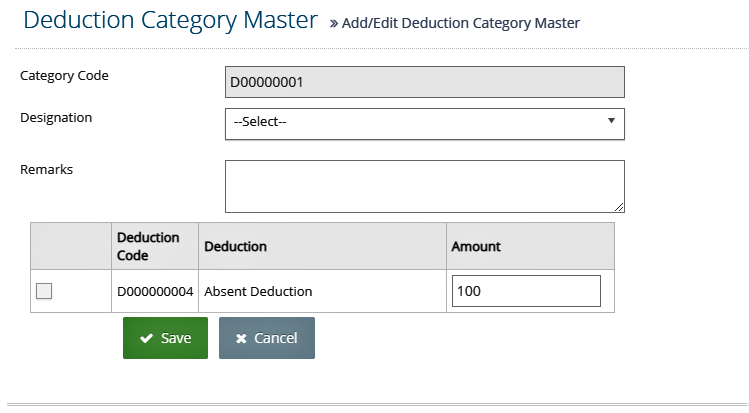Select the D000000004 deduction code cell
This screenshot has height=413, width=749.
(x=155, y=291)
